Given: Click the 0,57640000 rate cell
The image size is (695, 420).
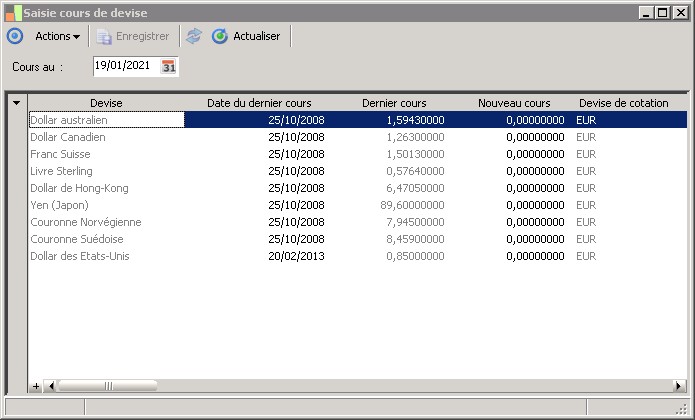Looking at the screenshot, I should pyautogui.click(x=415, y=171).
